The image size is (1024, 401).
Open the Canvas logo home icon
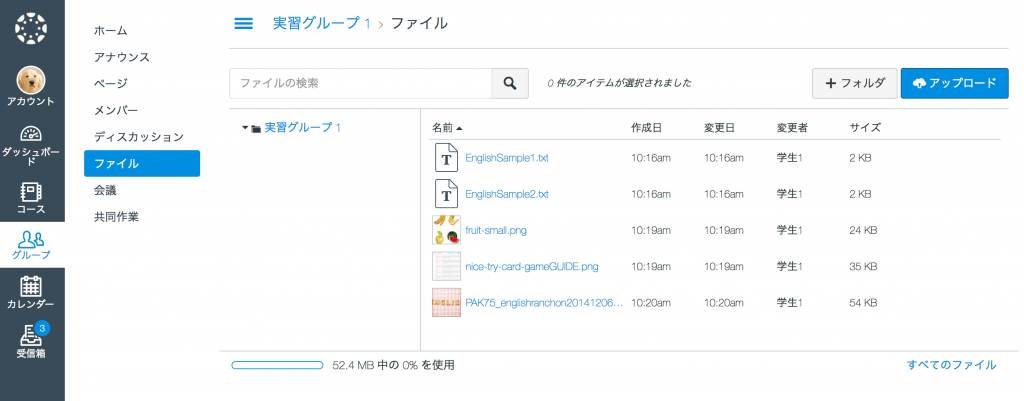point(31,28)
